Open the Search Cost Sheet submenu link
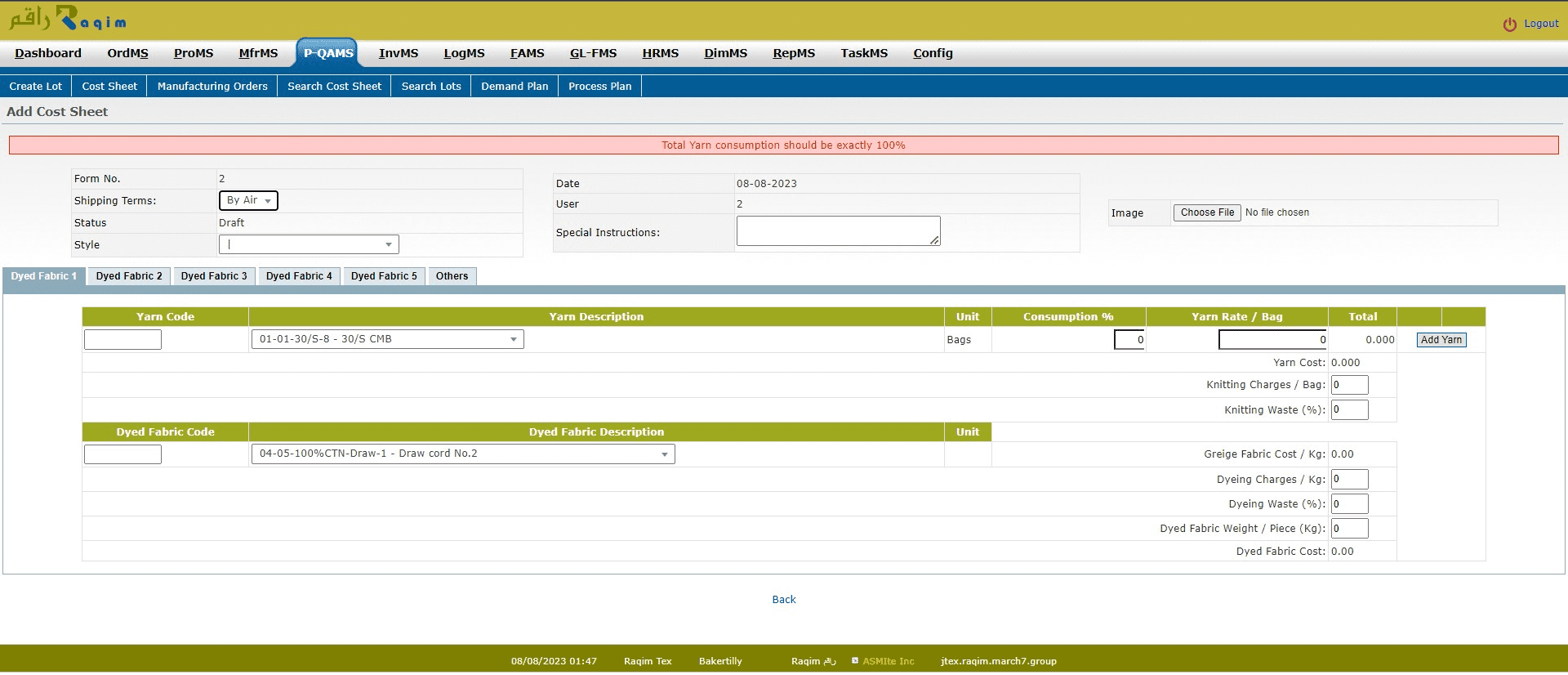Screen dimensions: 1568x675 coord(334,86)
